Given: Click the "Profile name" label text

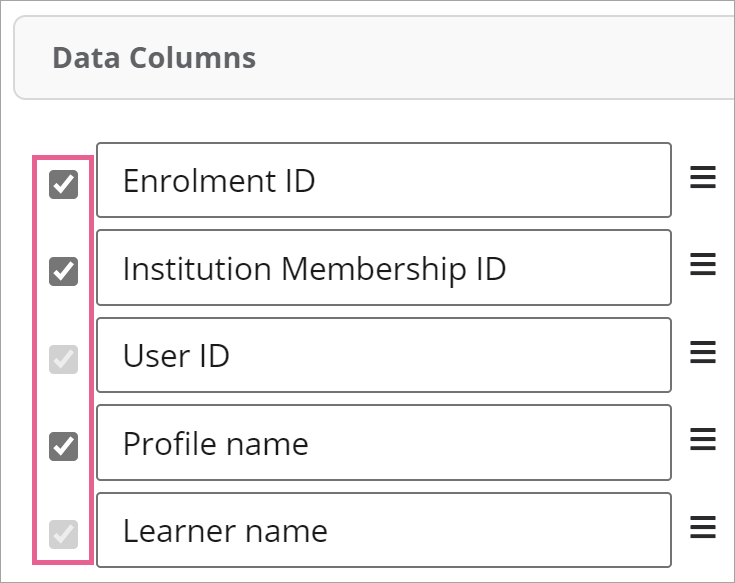Looking at the screenshot, I should click(216, 444).
